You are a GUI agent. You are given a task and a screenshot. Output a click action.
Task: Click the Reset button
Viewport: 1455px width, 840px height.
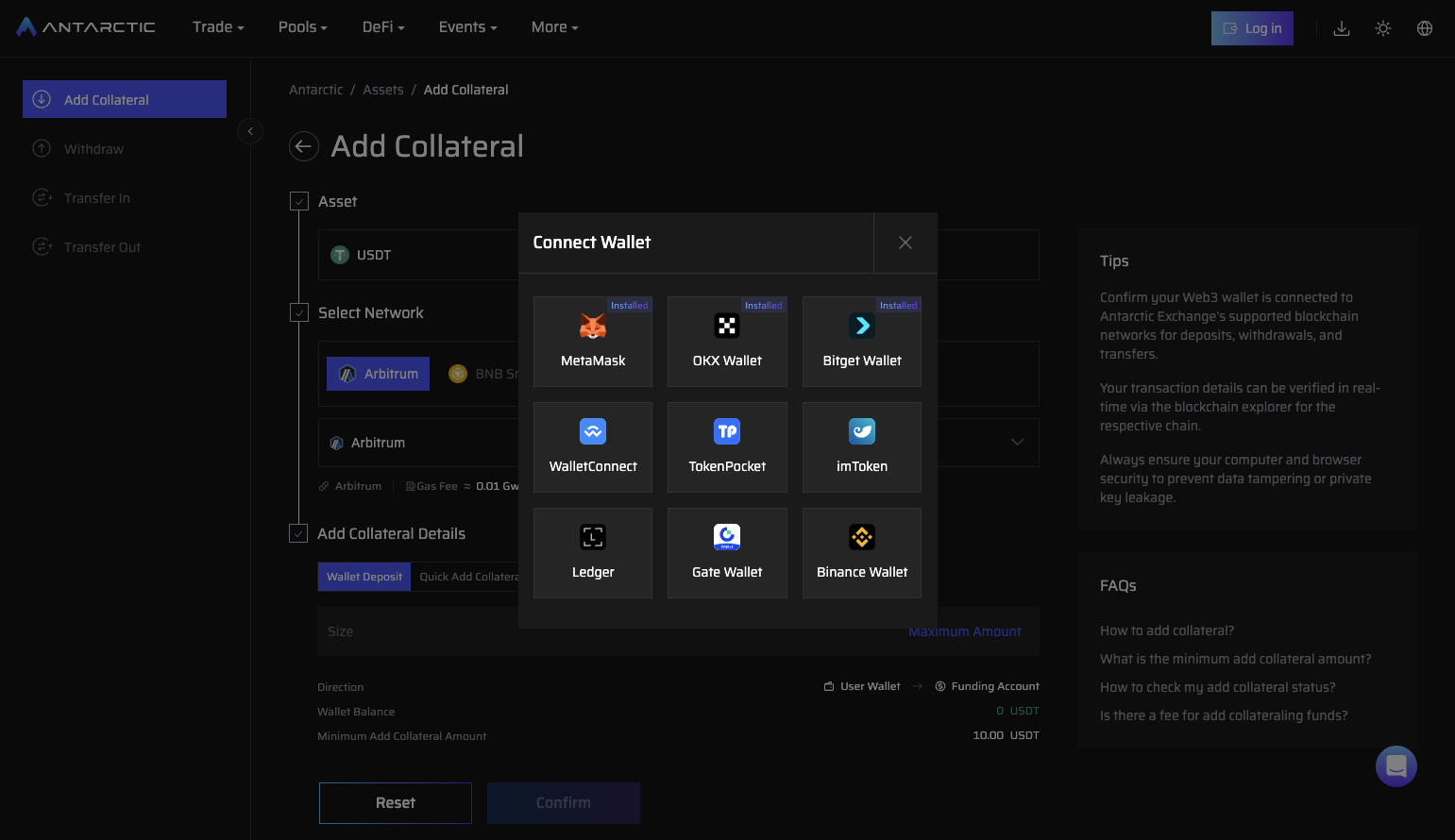(396, 803)
